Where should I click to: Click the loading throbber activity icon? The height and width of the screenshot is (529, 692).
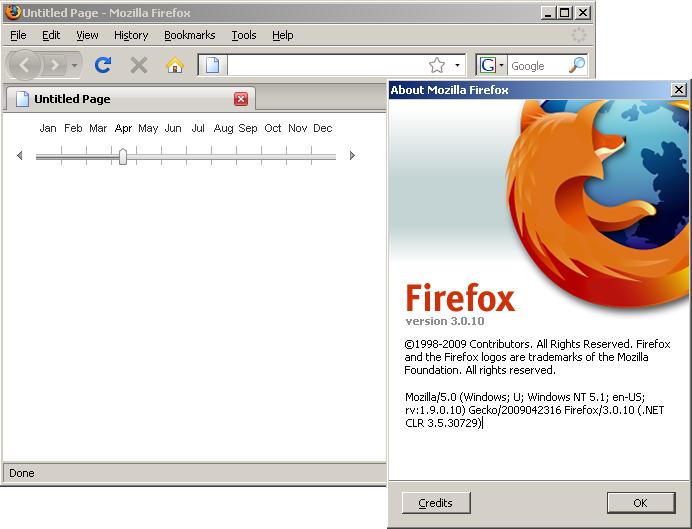[x=579, y=35]
